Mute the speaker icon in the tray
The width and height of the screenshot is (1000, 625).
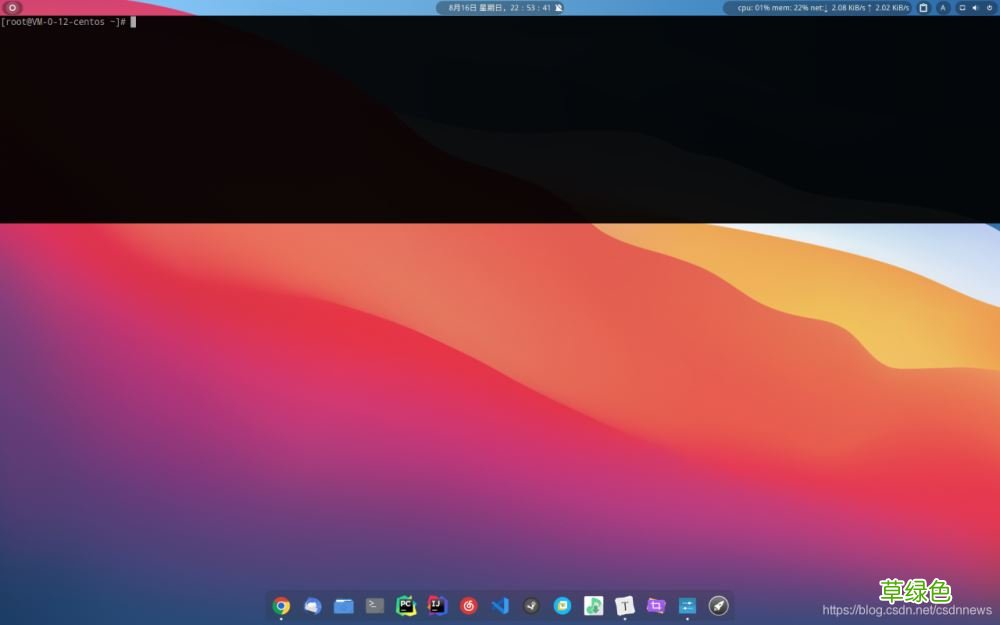pyautogui.click(x=978, y=7)
